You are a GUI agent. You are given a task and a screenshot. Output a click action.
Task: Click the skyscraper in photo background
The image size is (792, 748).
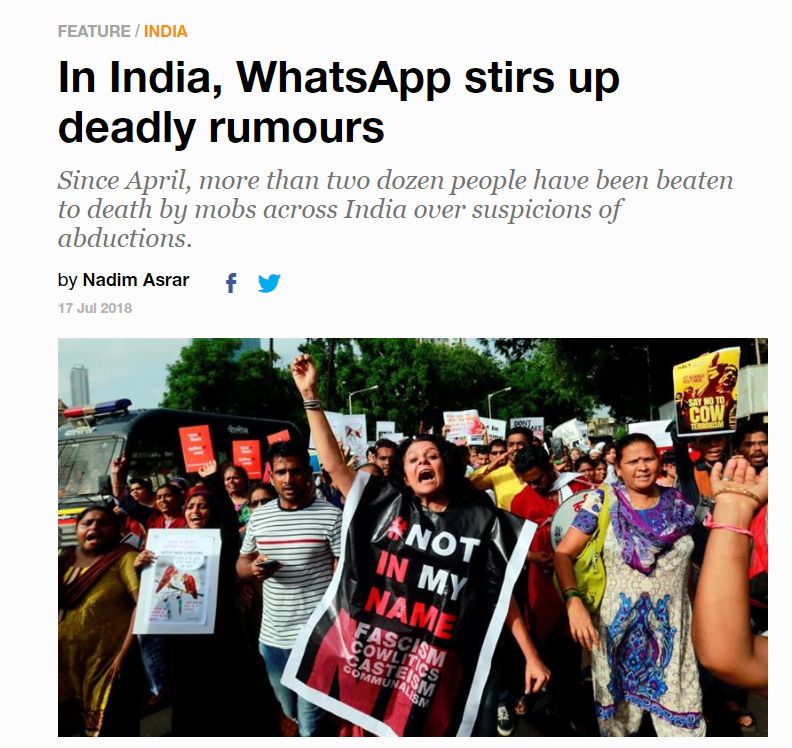[80, 385]
